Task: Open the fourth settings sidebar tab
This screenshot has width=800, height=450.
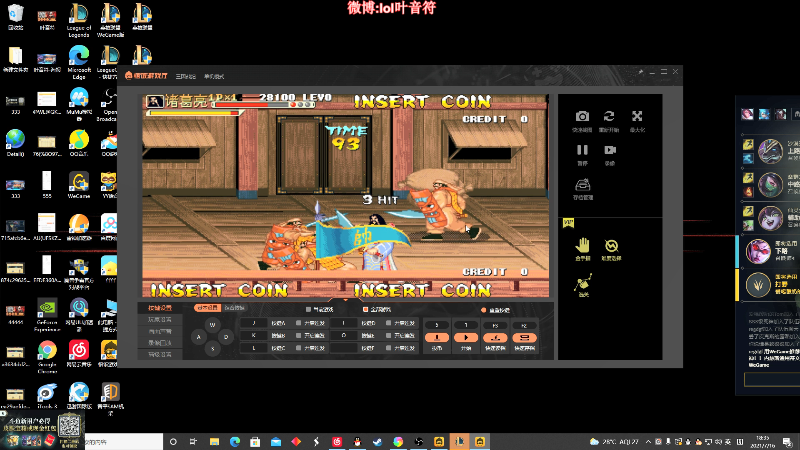Action: pos(160,343)
